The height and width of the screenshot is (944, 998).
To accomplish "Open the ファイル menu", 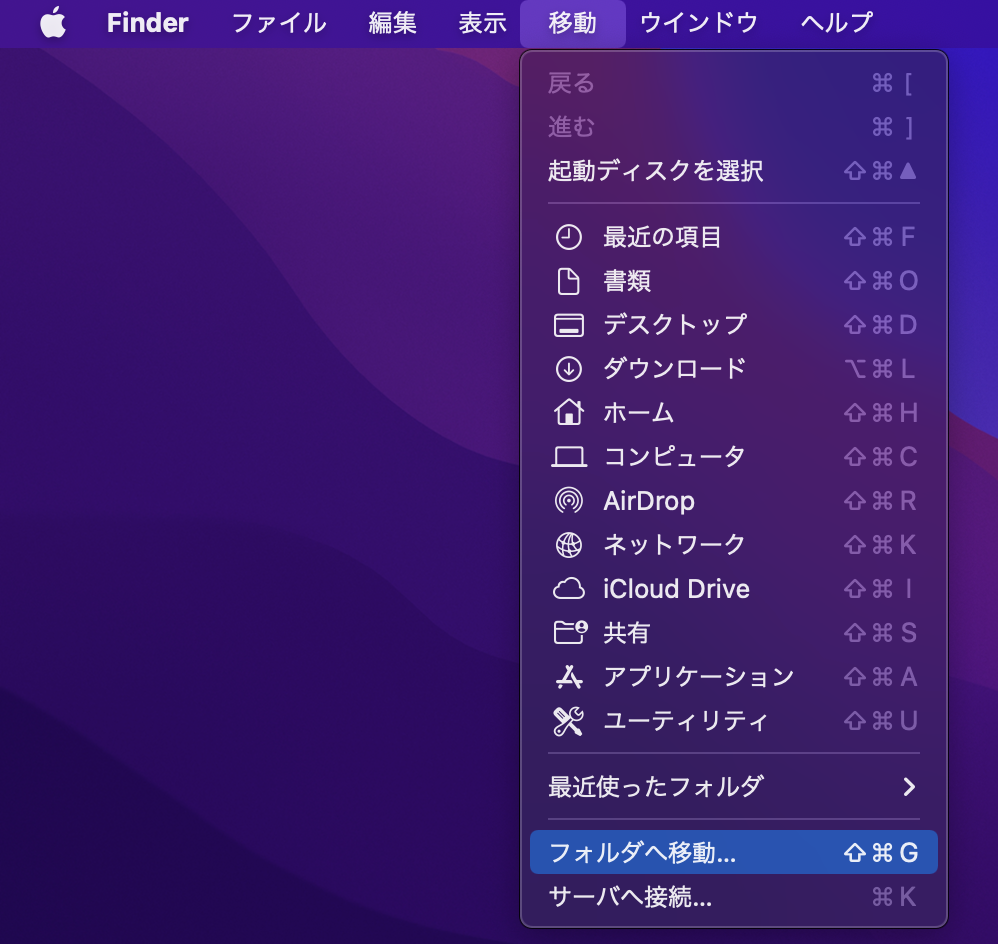I will pos(278,22).
